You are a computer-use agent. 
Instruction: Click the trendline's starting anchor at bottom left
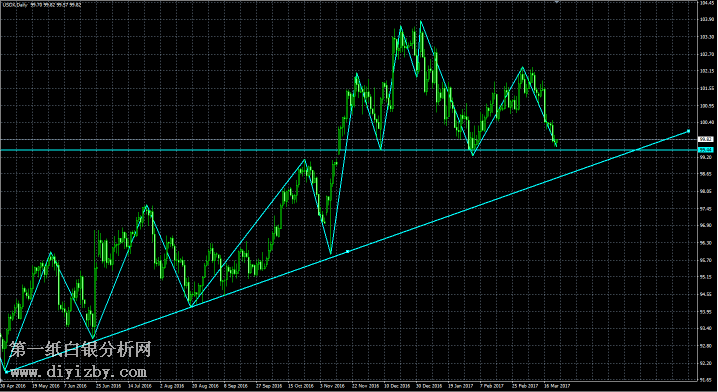6,371
